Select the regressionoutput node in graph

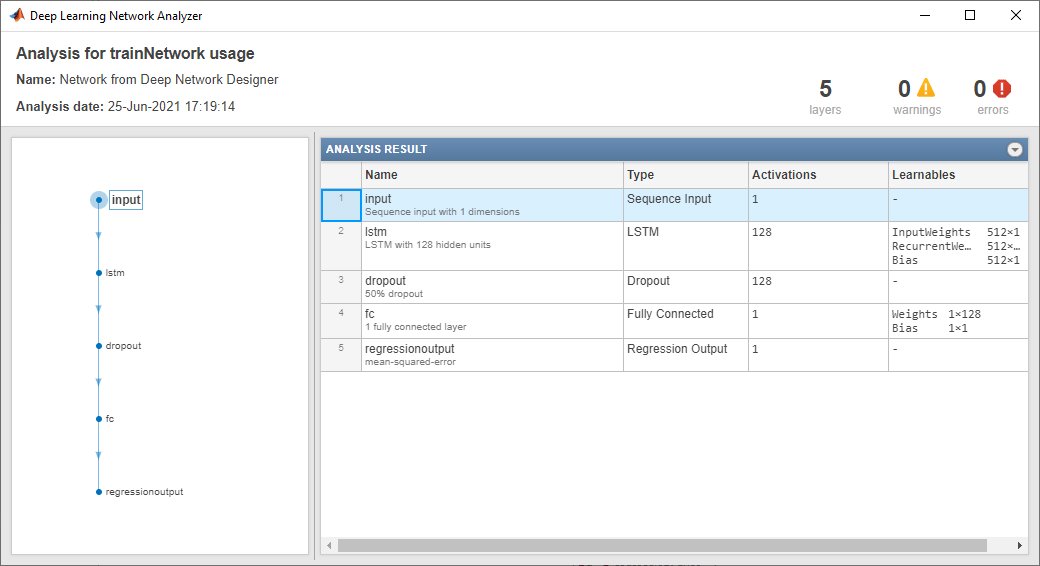(x=99, y=492)
